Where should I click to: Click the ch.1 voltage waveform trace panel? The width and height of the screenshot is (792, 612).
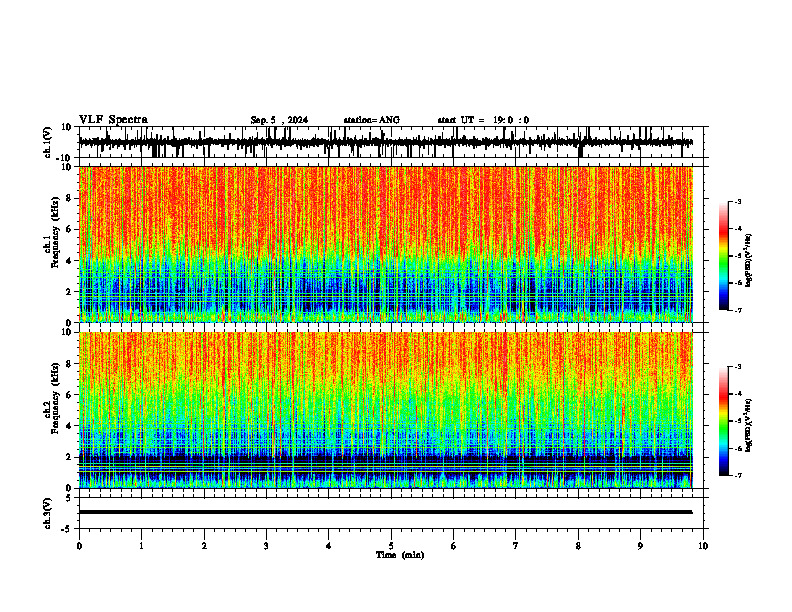[x=393, y=142]
